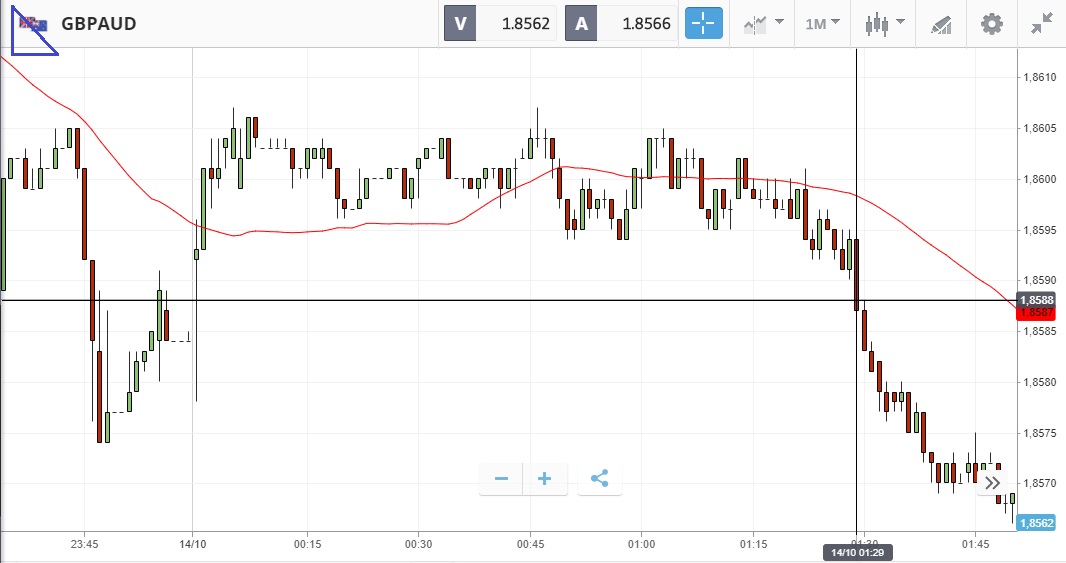Screen dimensions: 1066x563
Task: Select the drawing tools pencil icon
Action: point(941,23)
